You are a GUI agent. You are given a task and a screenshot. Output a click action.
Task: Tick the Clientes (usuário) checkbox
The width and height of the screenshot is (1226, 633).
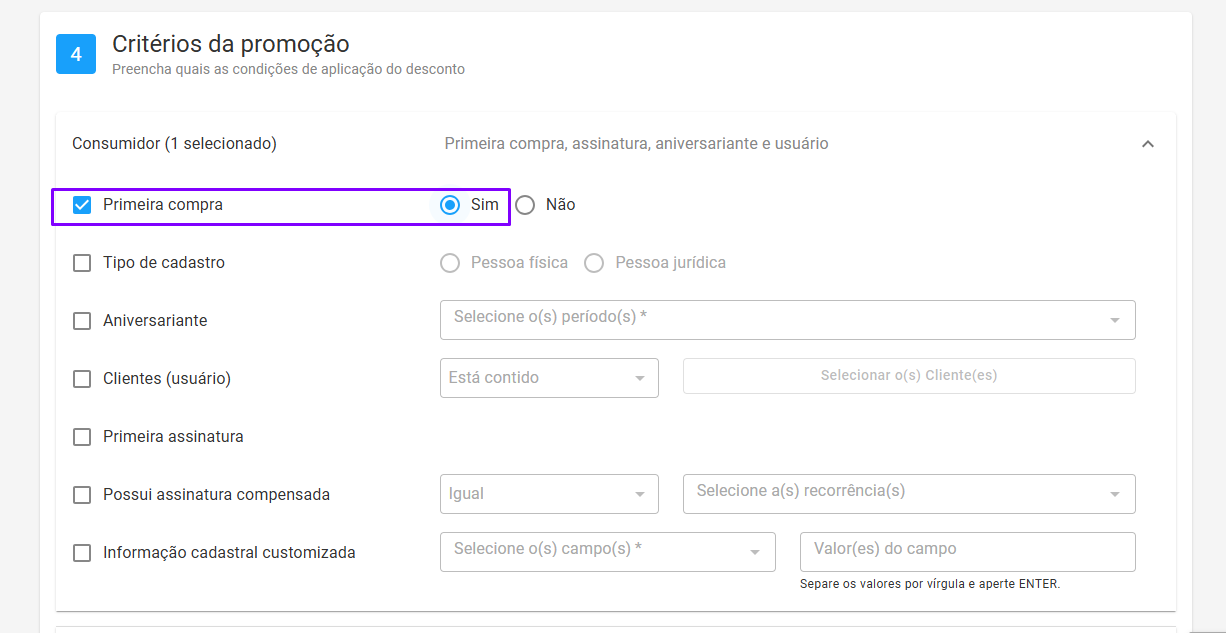click(82, 379)
